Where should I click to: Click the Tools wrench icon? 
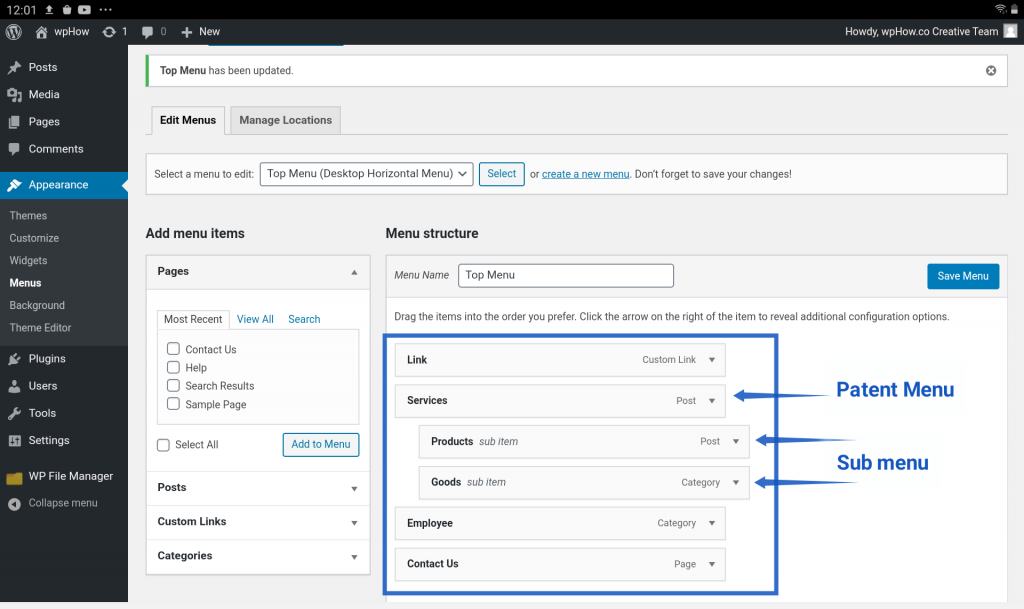[12, 412]
